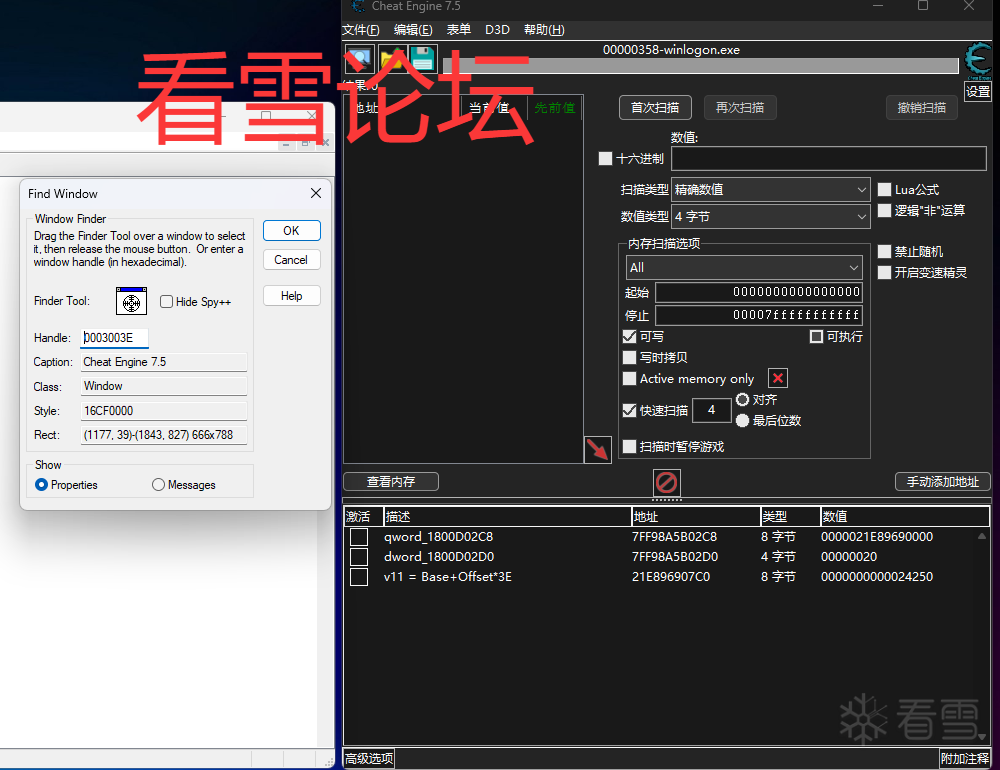Image resolution: width=1000 pixels, height=770 pixels.
Task: Open the All memory region dropdown
Action: 744,267
